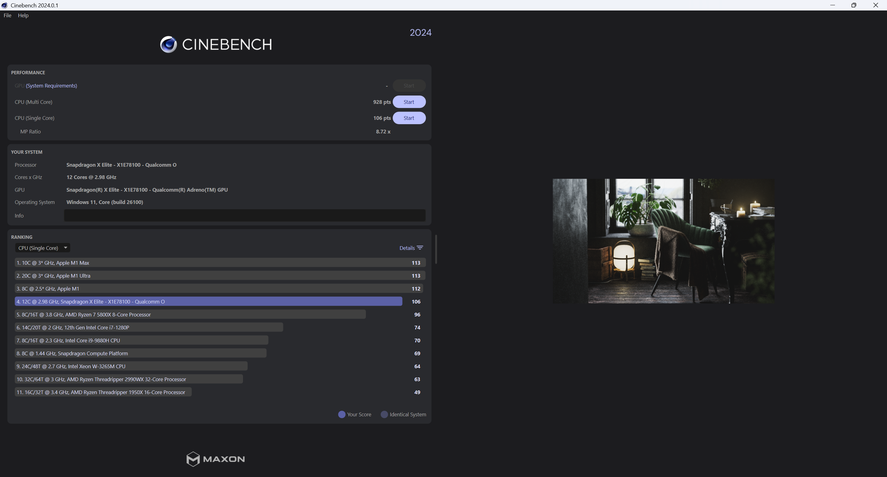This screenshot has width=887, height=477.
Task: Open the CPU (Single Core) ranking dropdown
Action: coord(42,248)
